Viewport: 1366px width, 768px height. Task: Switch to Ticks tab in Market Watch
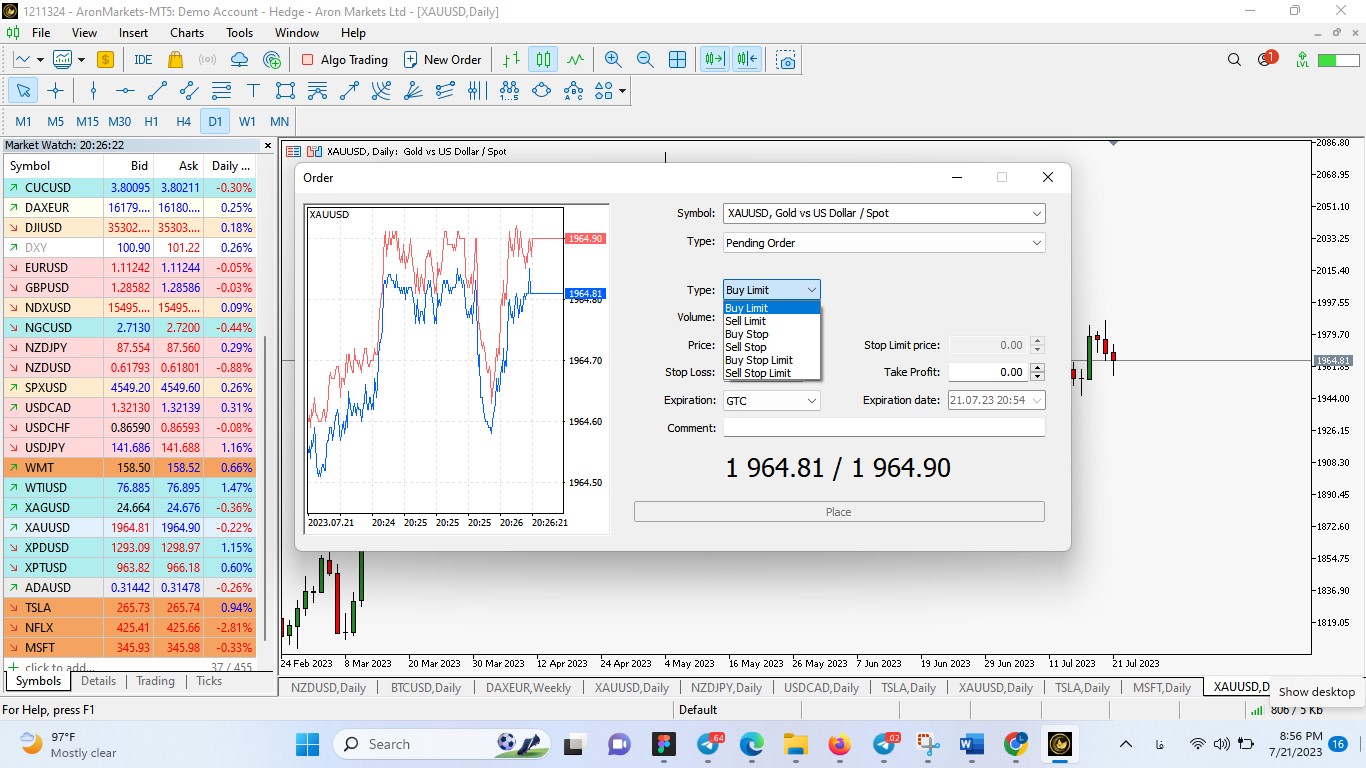coord(209,681)
